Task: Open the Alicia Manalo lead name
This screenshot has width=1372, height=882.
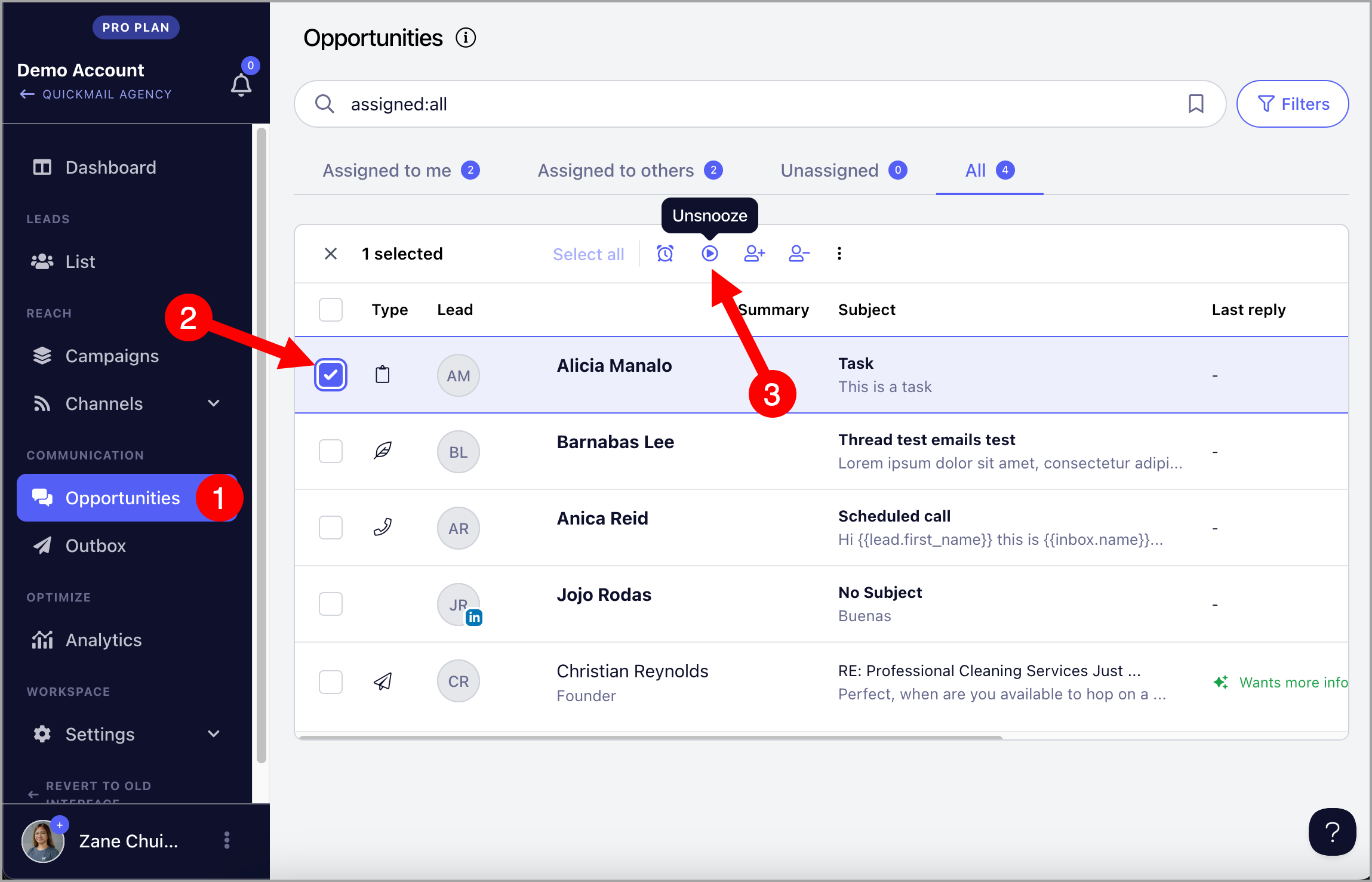Action: pyautogui.click(x=614, y=365)
